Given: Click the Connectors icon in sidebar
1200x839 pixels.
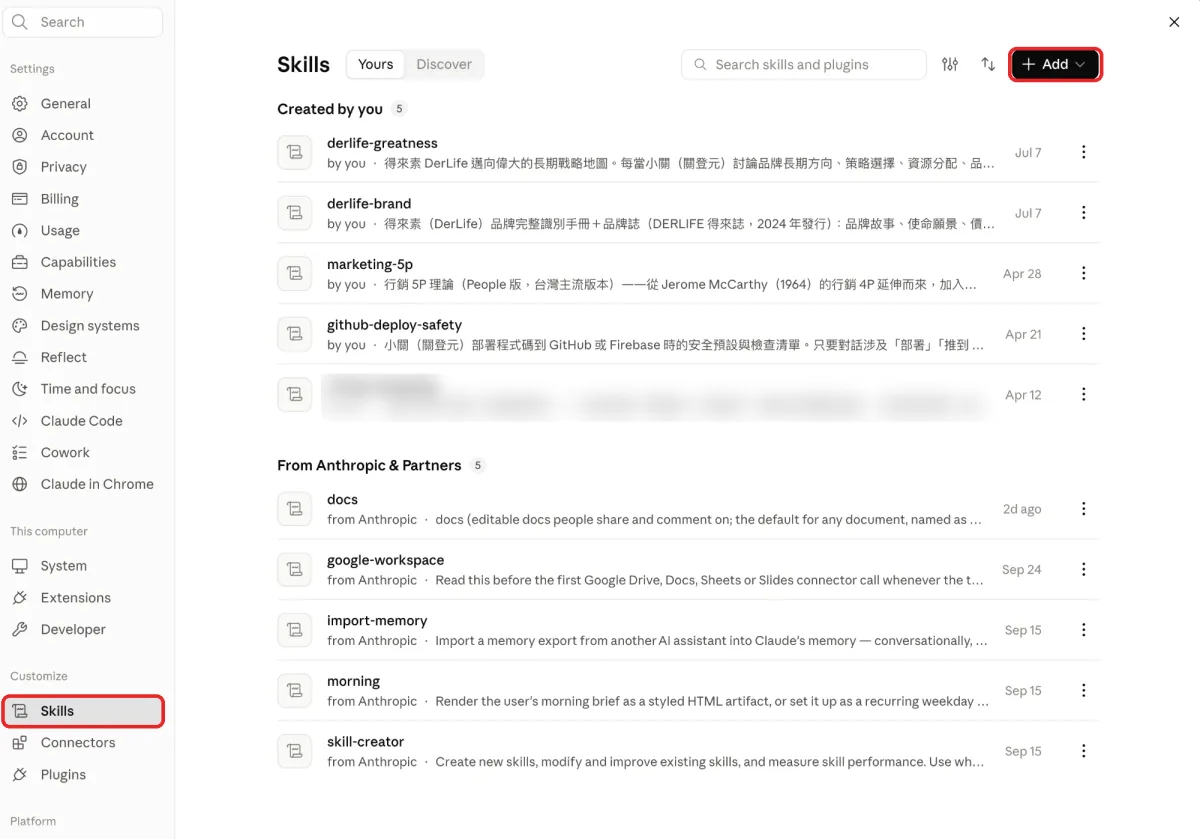Looking at the screenshot, I should [x=20, y=743].
